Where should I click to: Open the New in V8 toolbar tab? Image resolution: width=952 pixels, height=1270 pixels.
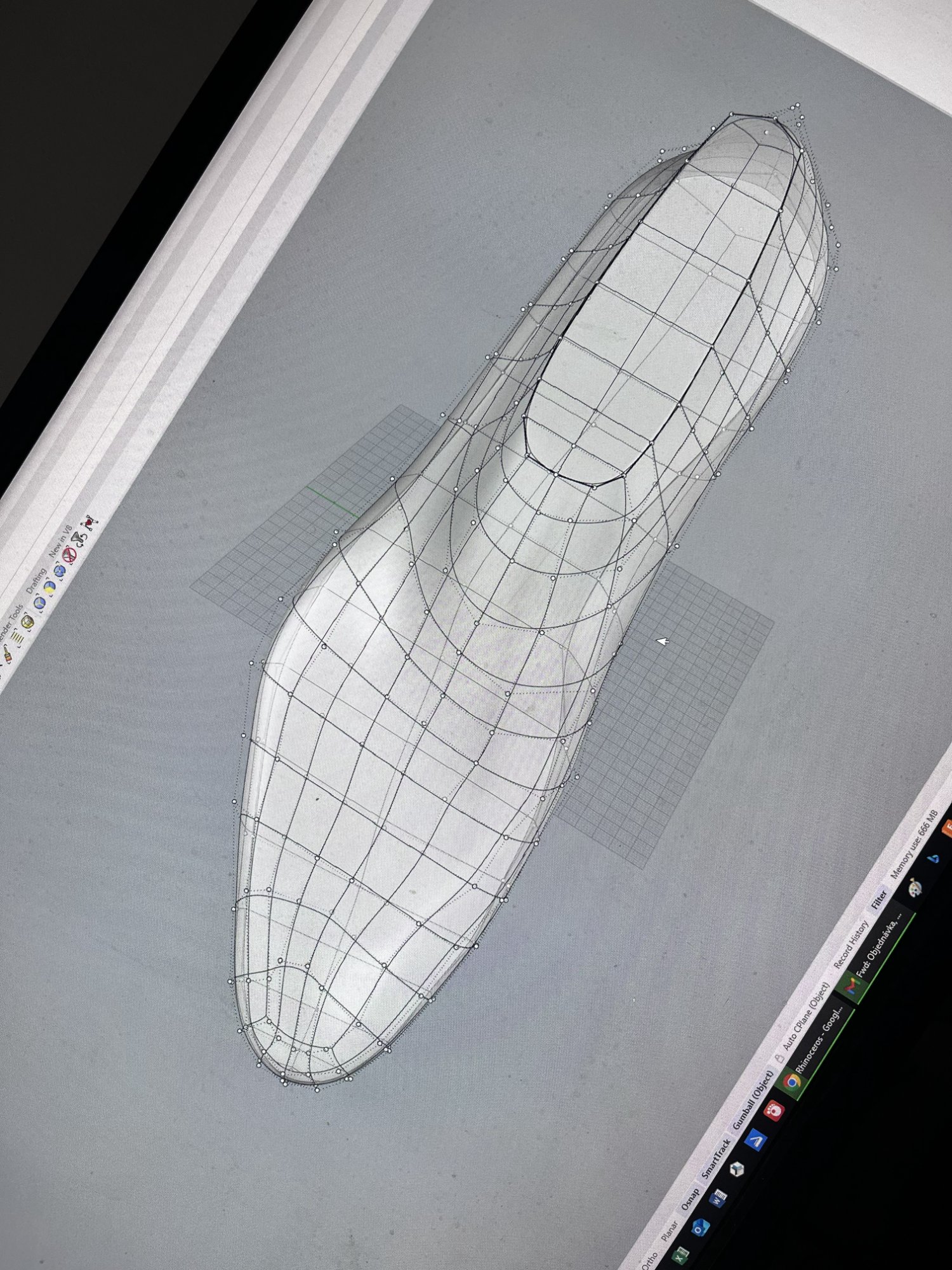point(60,541)
